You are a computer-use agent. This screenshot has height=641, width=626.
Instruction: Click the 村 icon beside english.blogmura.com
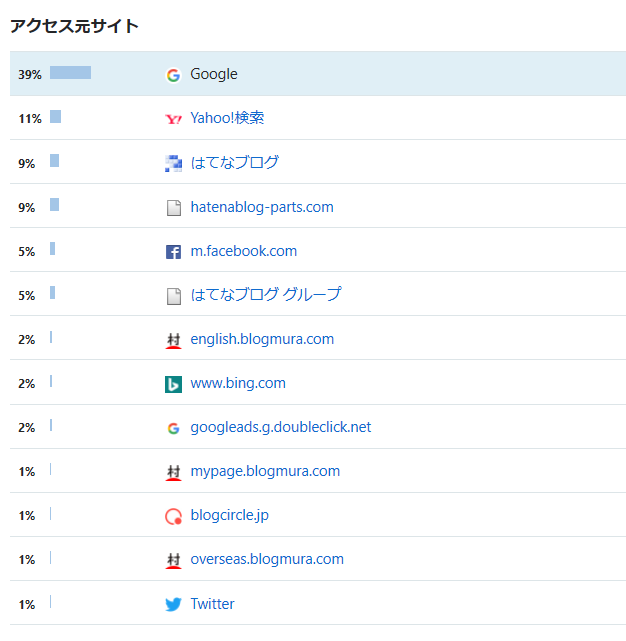[x=173, y=340]
